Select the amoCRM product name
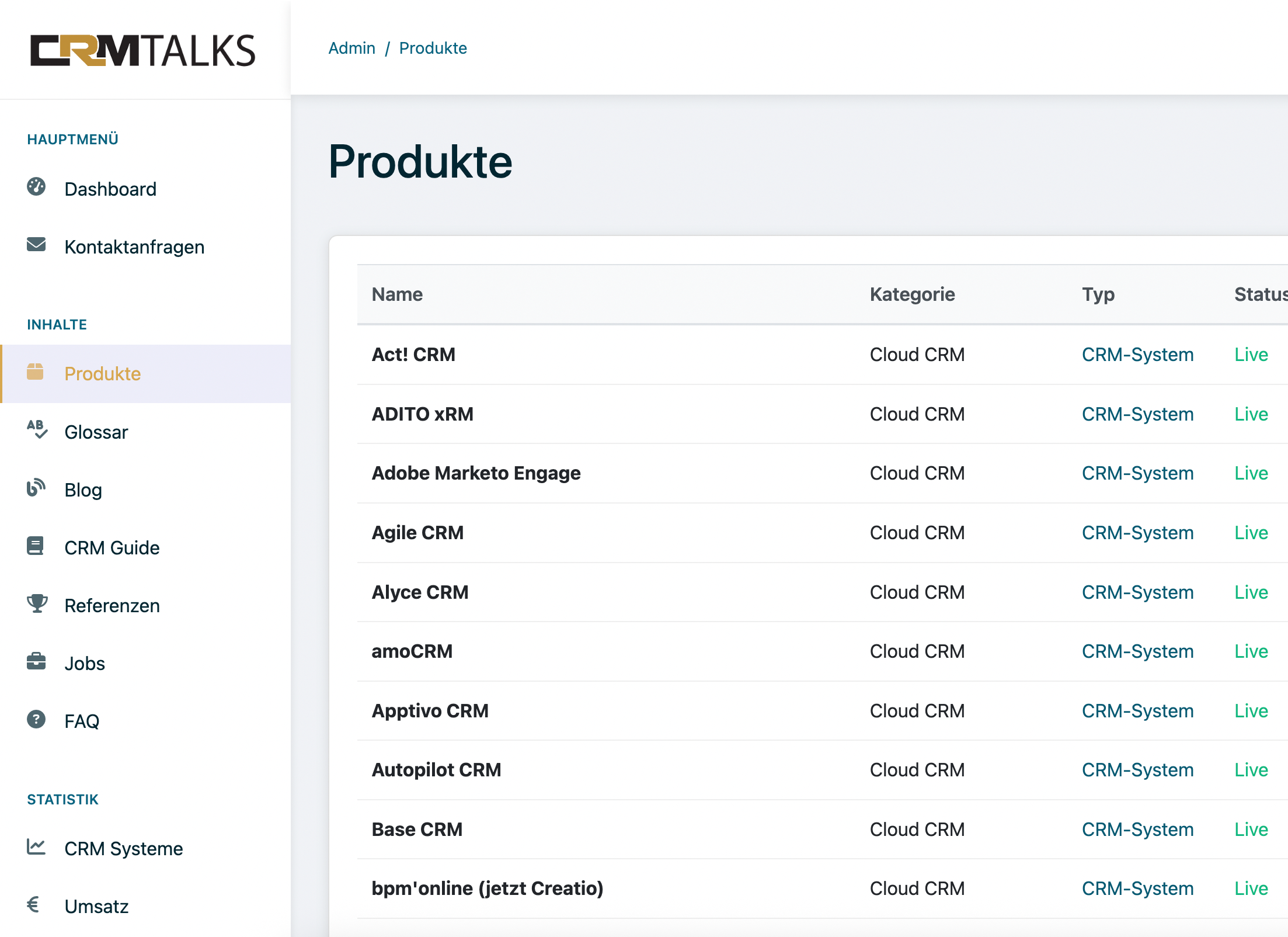 tap(412, 651)
